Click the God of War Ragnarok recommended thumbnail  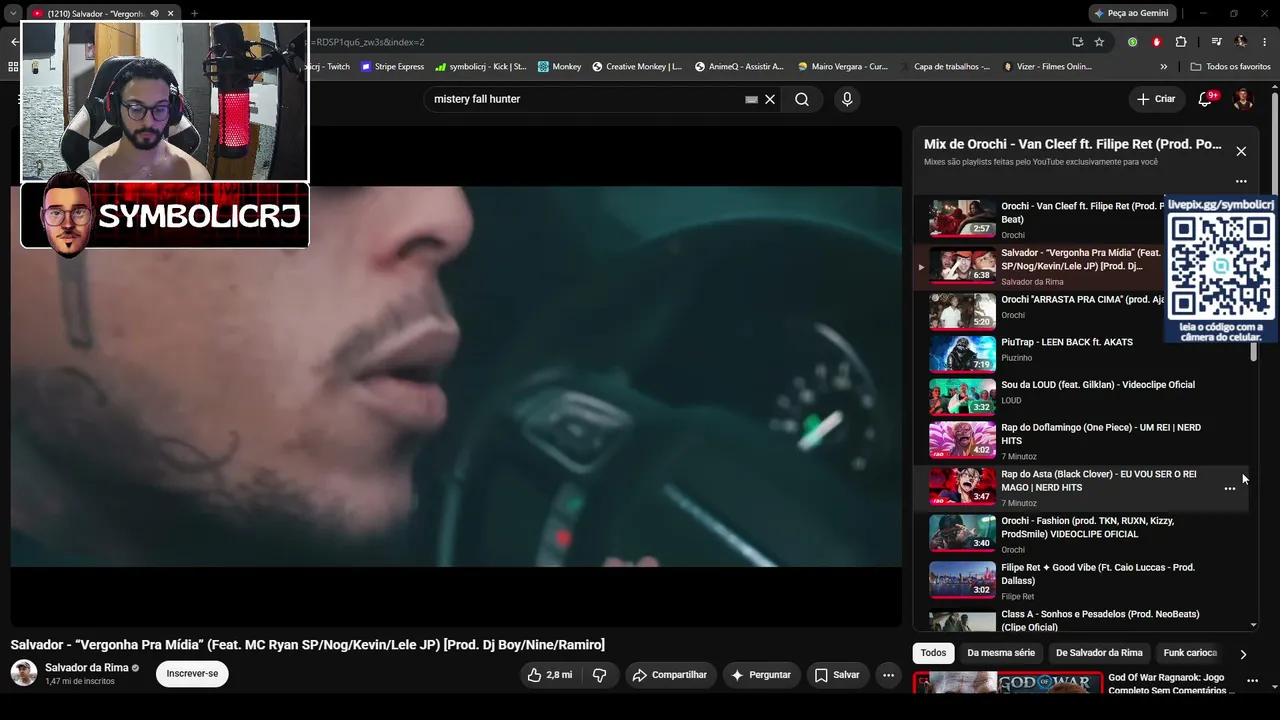click(1008, 683)
